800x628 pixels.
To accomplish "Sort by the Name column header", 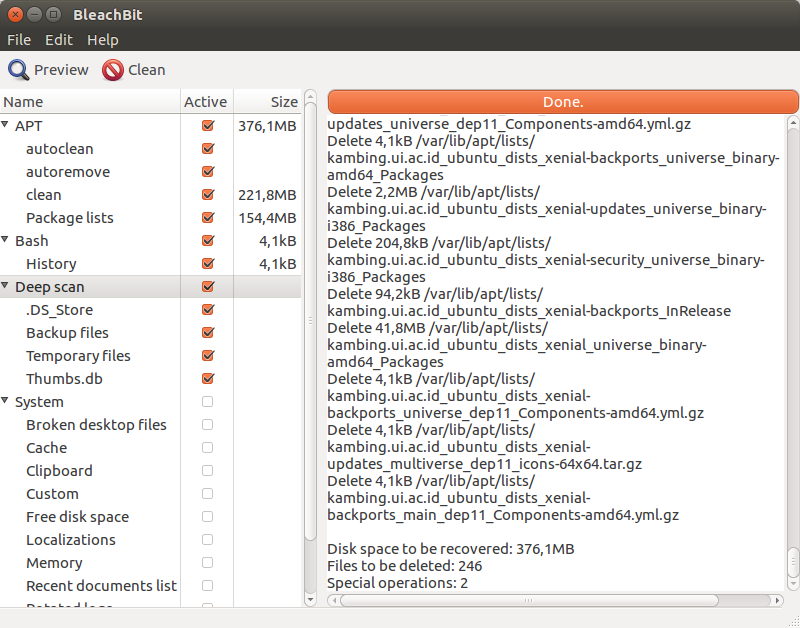I will [x=90, y=102].
